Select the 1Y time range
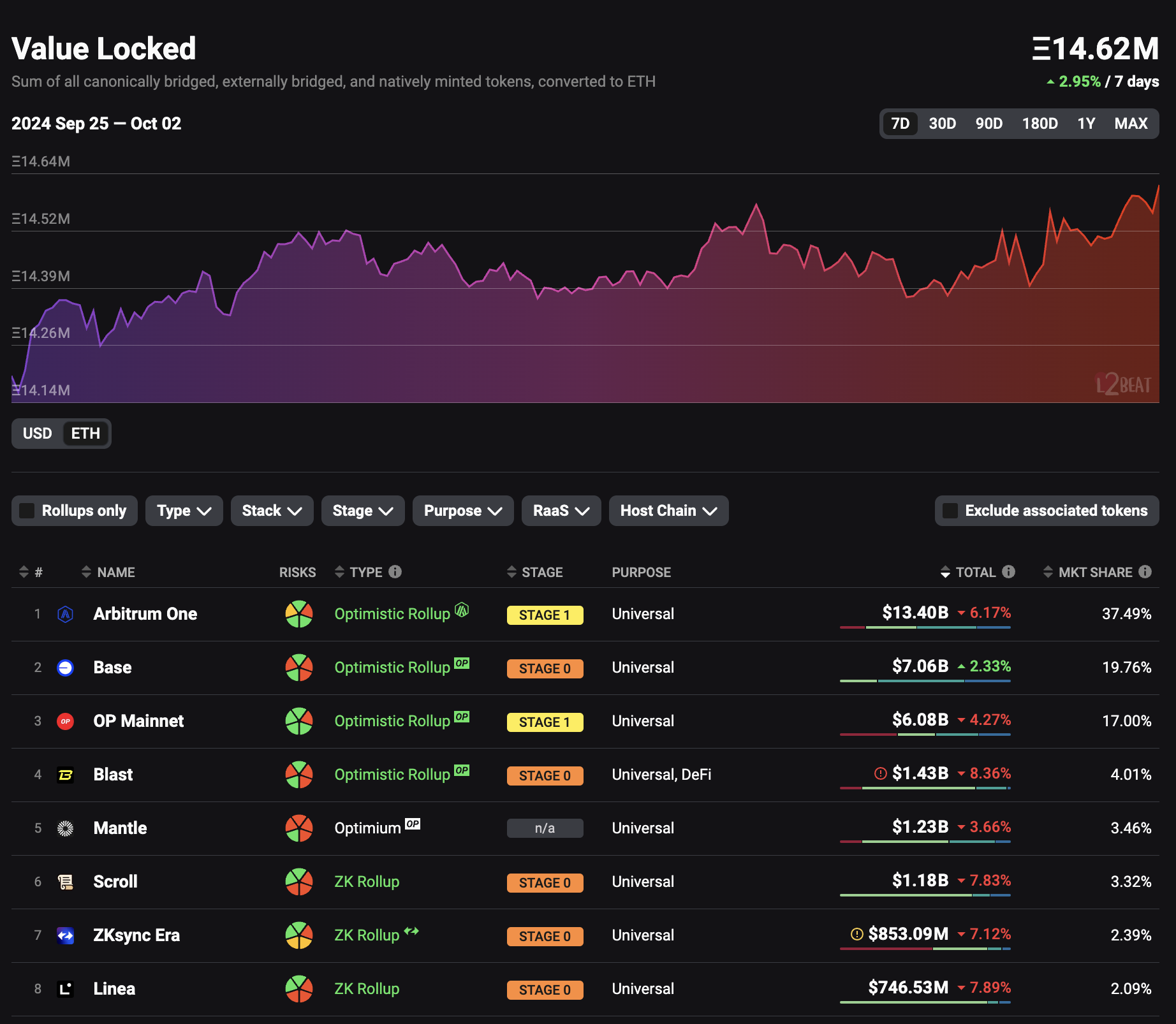Viewport: 1176px width, 1024px height. (1086, 124)
